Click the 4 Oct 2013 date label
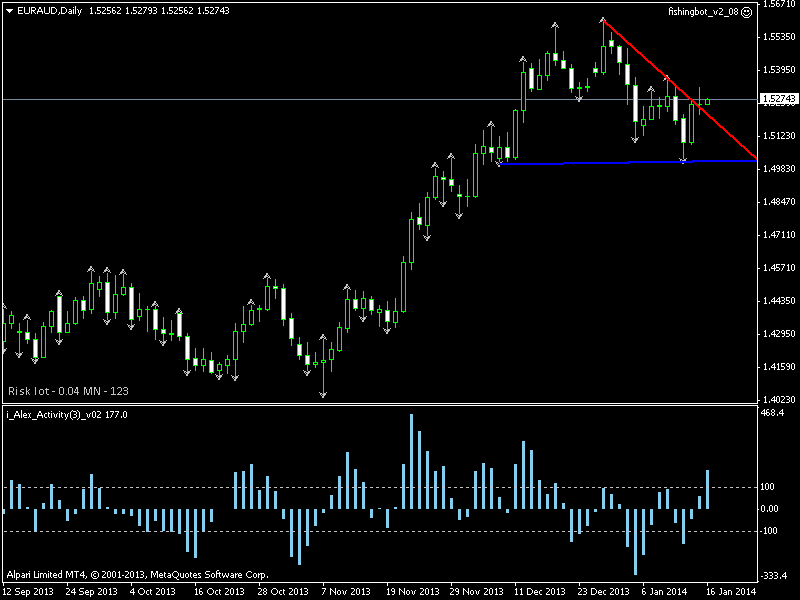The height and width of the screenshot is (600, 800). coord(153,592)
